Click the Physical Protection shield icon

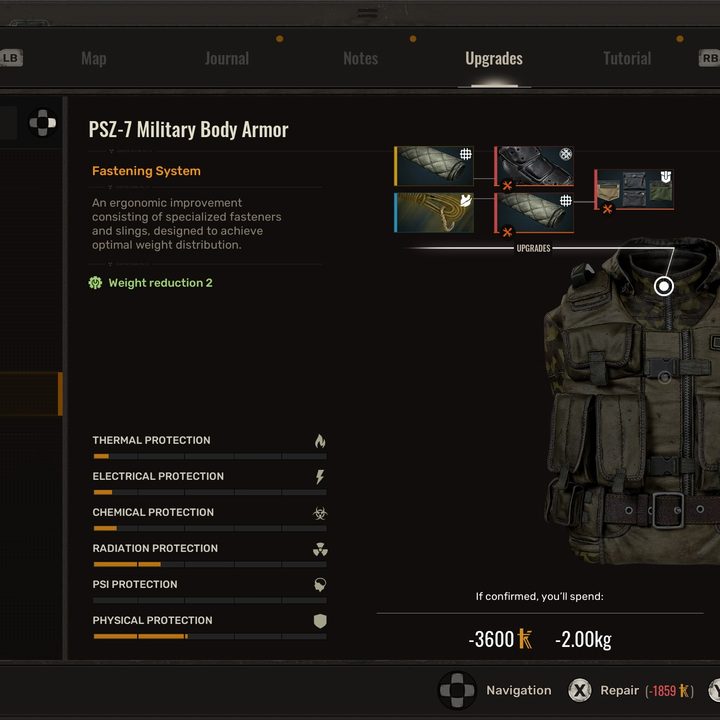320,621
